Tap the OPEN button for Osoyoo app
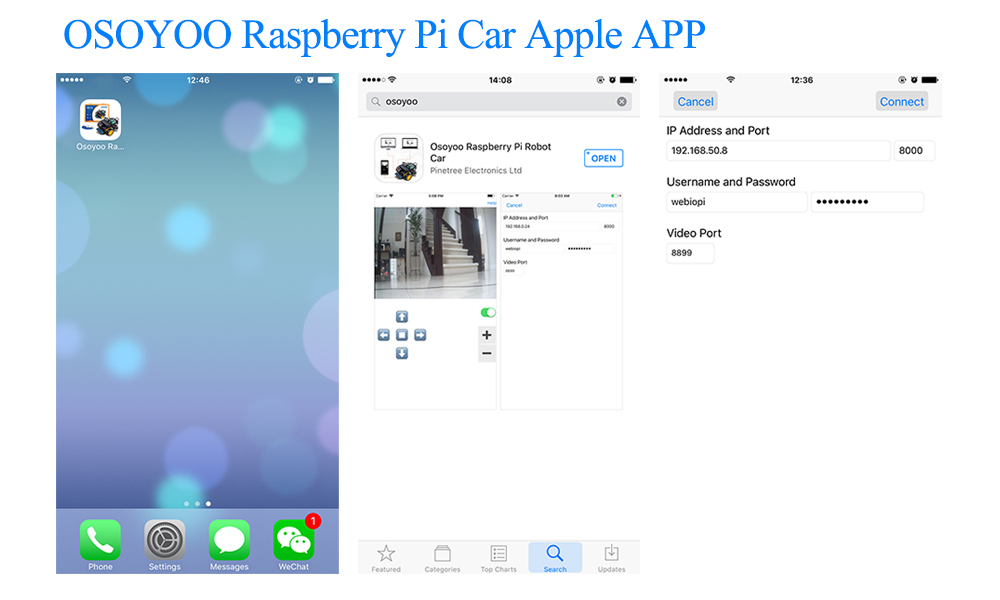The image size is (1000, 600). 603,158
